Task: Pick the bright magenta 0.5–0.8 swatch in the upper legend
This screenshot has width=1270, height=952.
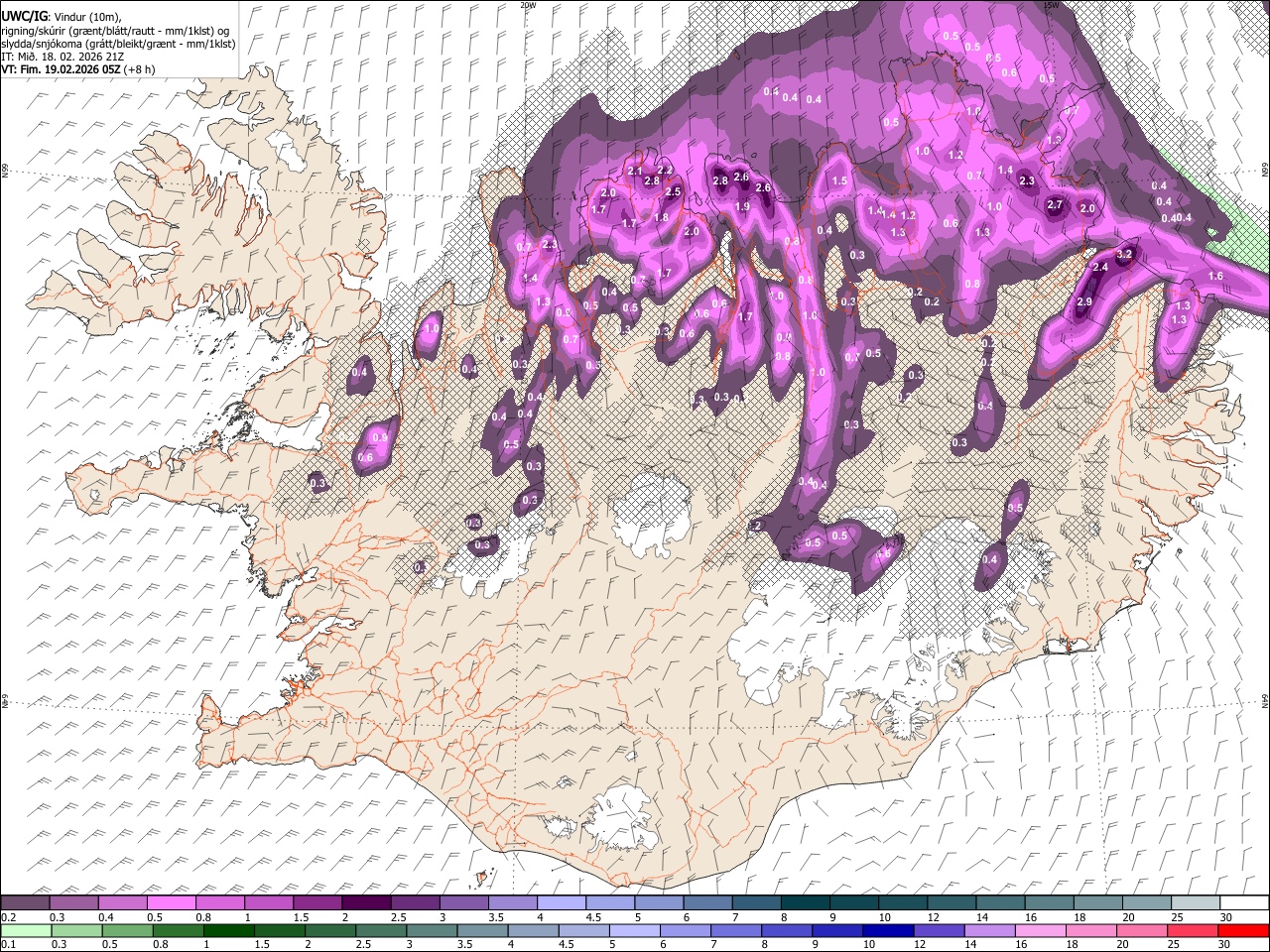Action: (x=171, y=902)
